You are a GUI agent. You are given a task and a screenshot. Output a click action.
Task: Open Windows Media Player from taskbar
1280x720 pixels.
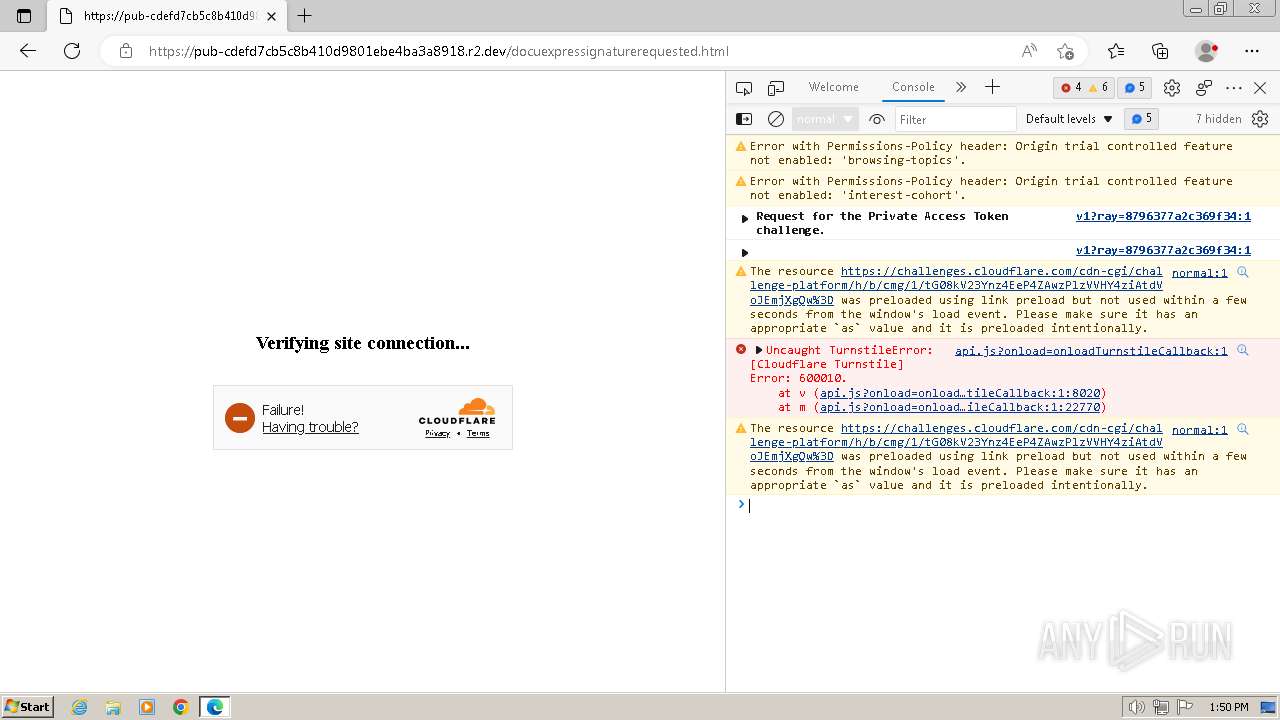[147, 707]
